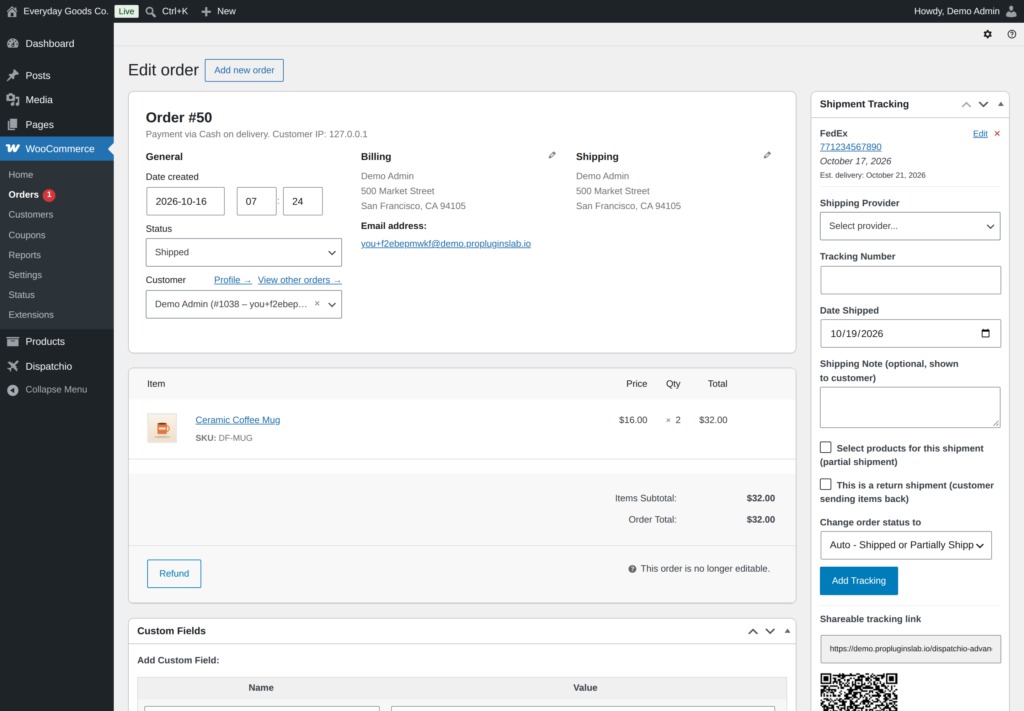Collapse the Custom Fields panel

(788, 631)
